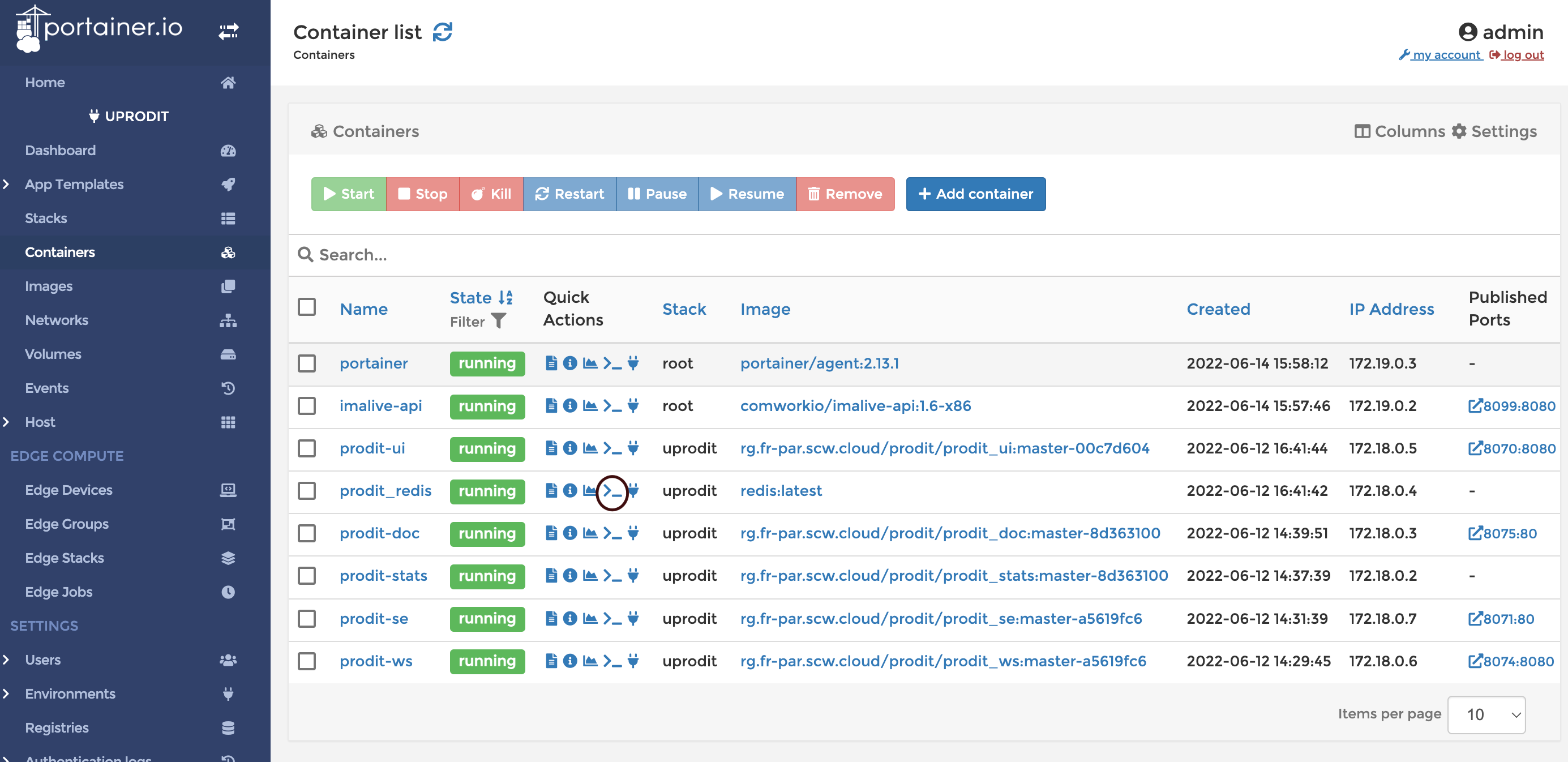Click the Portainer logo
This screenshot has height=762, width=1568.
[x=98, y=29]
